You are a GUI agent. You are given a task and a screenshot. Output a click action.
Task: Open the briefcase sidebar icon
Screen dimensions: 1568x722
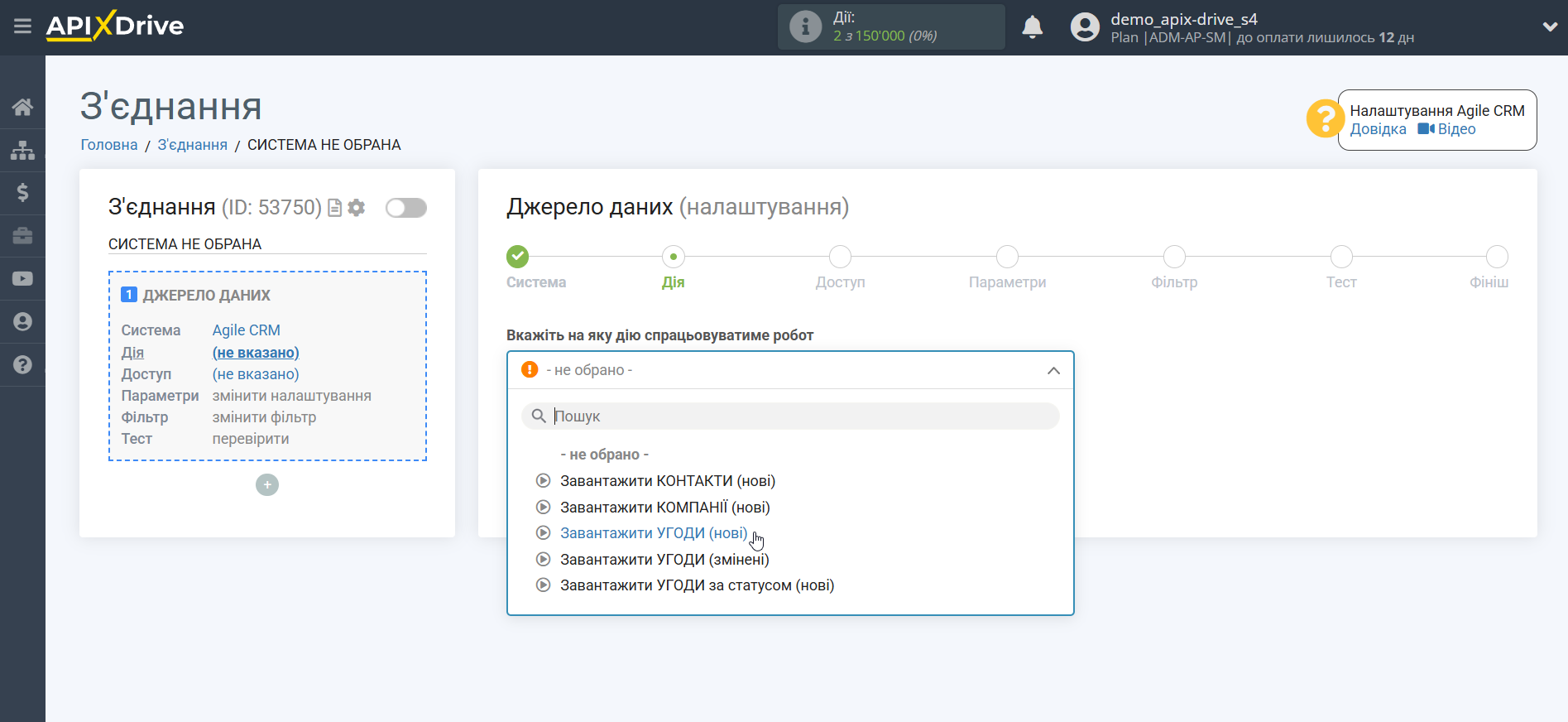22,236
